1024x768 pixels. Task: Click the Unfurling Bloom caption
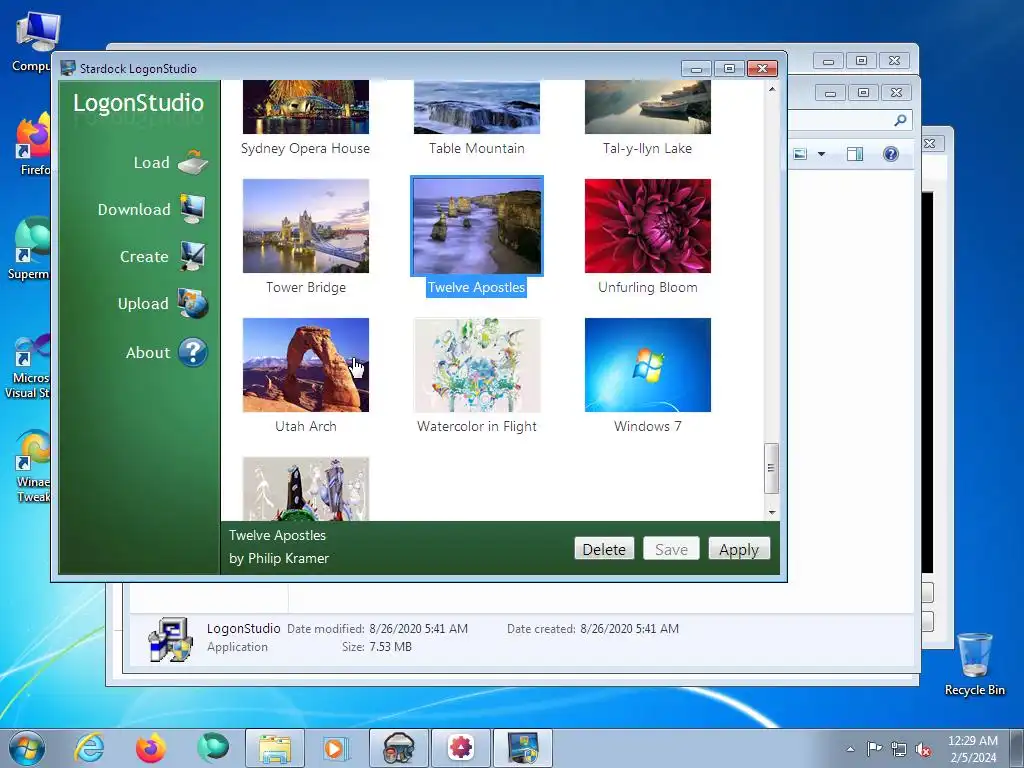[x=648, y=287]
